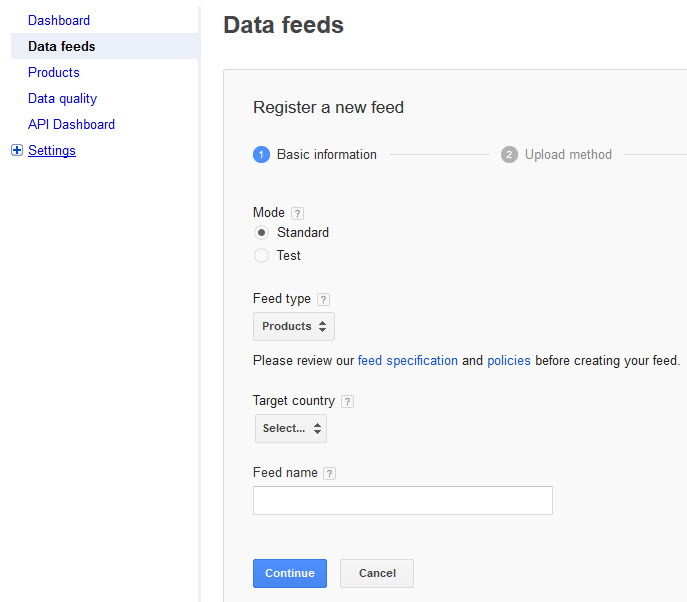Click the step 2 Upload method circle

click(x=509, y=155)
